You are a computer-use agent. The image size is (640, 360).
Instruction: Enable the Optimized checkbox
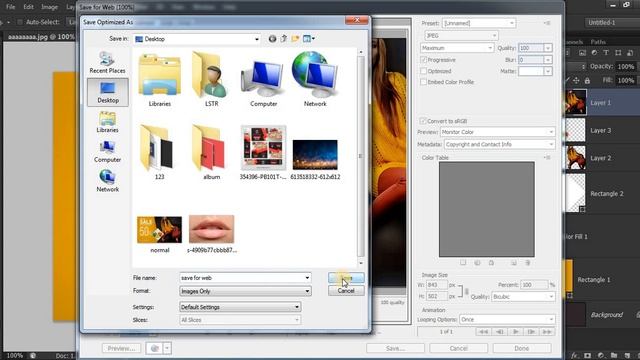click(423, 71)
